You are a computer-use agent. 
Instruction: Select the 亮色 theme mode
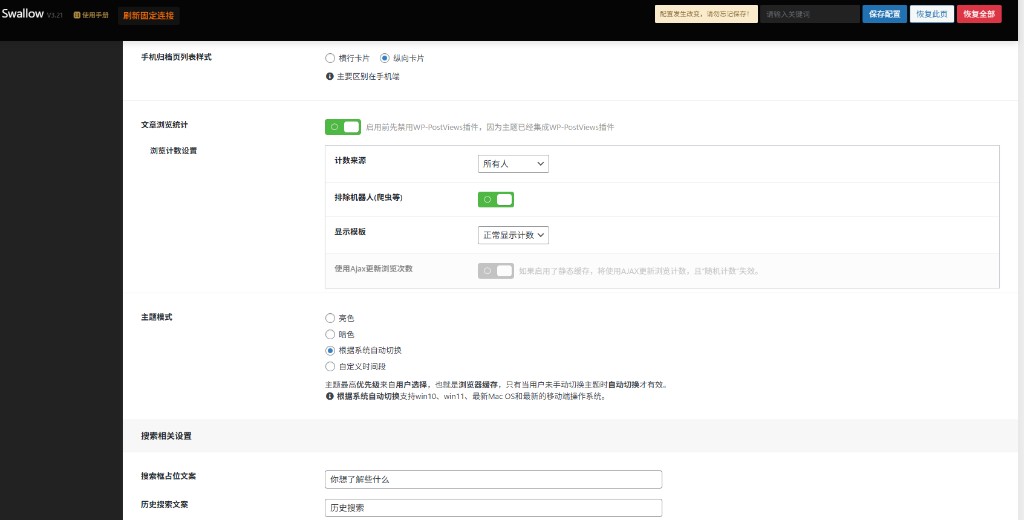[x=331, y=318]
